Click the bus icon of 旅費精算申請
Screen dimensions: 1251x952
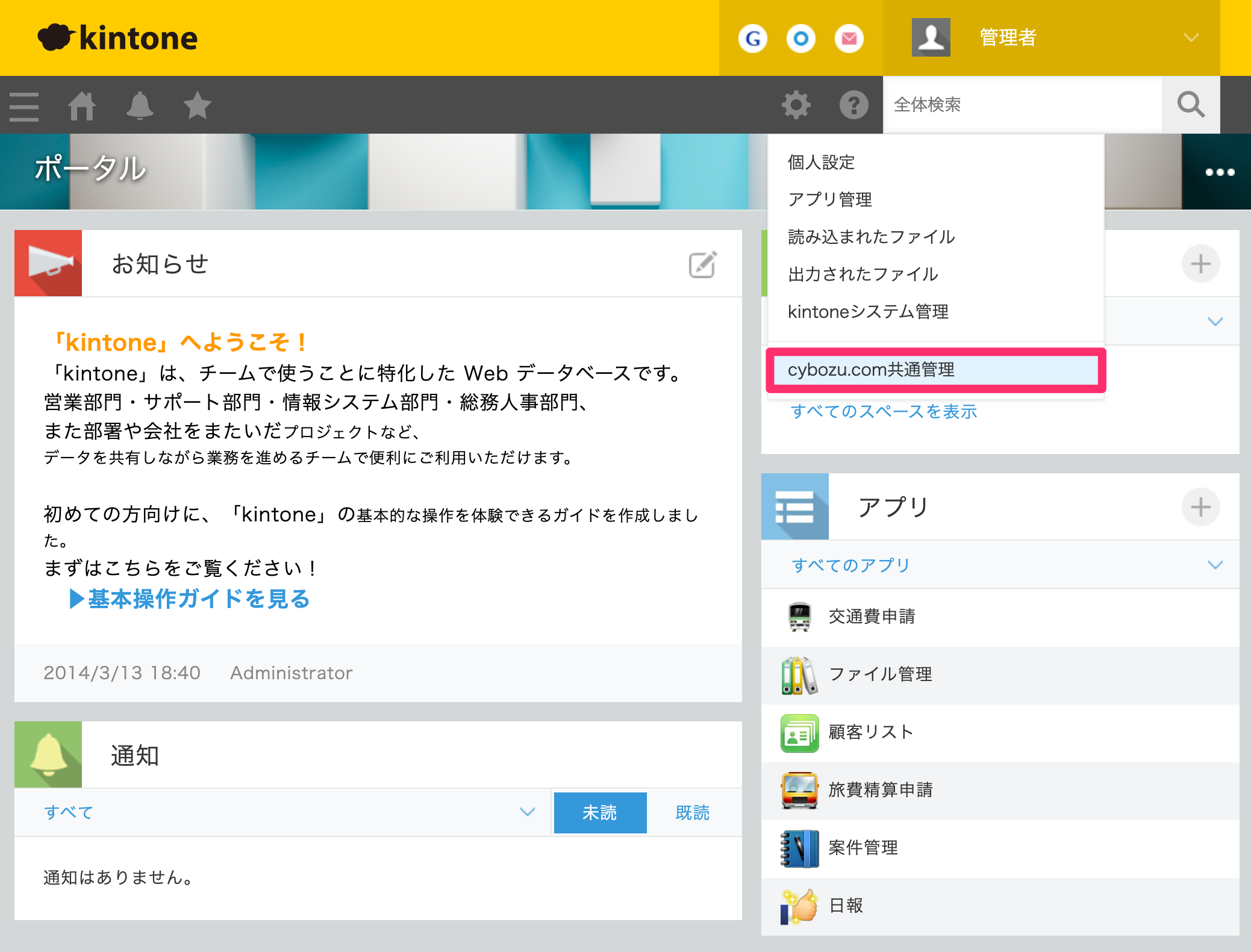[799, 790]
